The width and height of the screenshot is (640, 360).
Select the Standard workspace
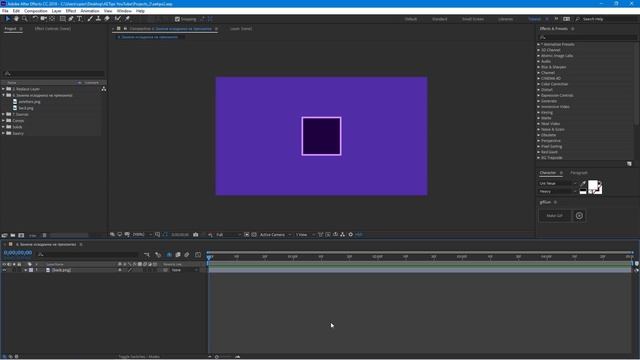pyautogui.click(x=440, y=19)
